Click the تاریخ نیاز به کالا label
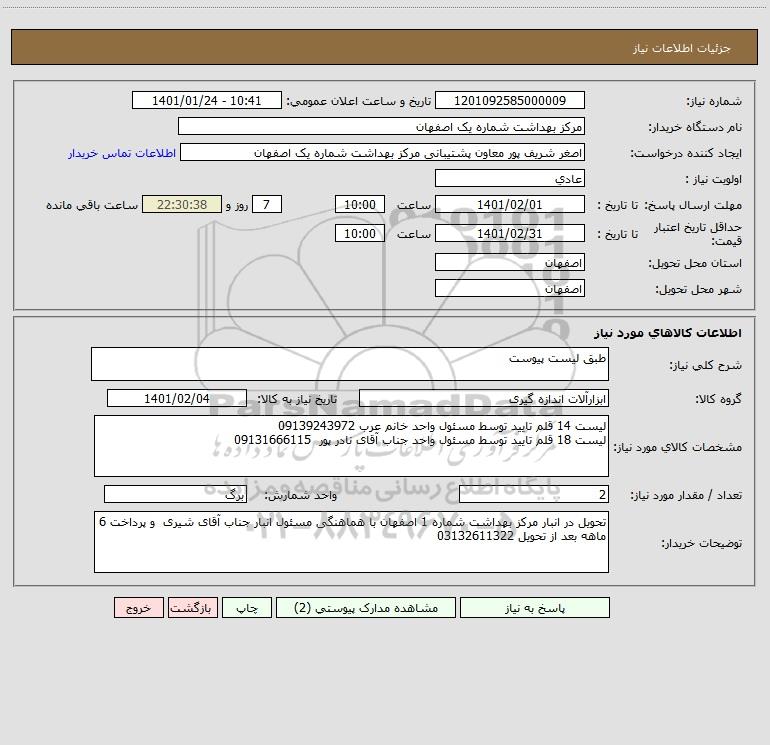The width and height of the screenshot is (770, 745). coord(298,399)
